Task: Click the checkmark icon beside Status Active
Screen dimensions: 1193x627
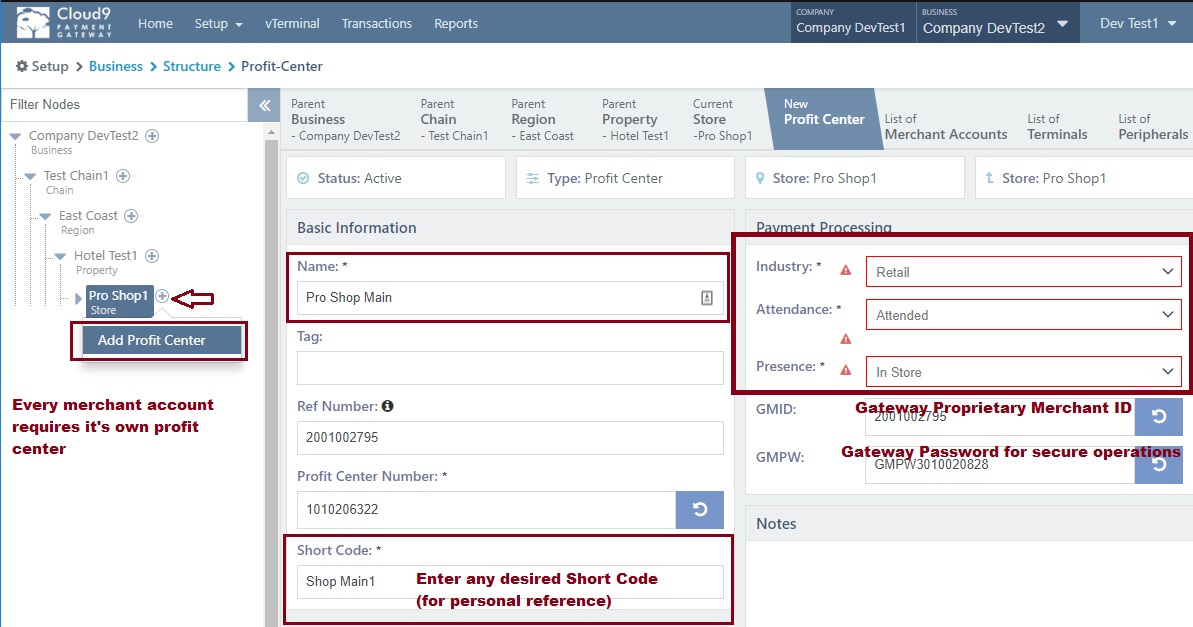Action: click(x=302, y=177)
